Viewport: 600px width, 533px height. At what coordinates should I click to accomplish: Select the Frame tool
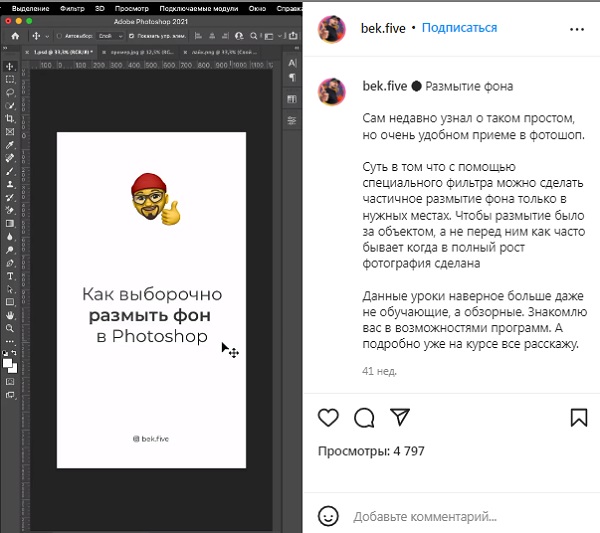coord(10,132)
